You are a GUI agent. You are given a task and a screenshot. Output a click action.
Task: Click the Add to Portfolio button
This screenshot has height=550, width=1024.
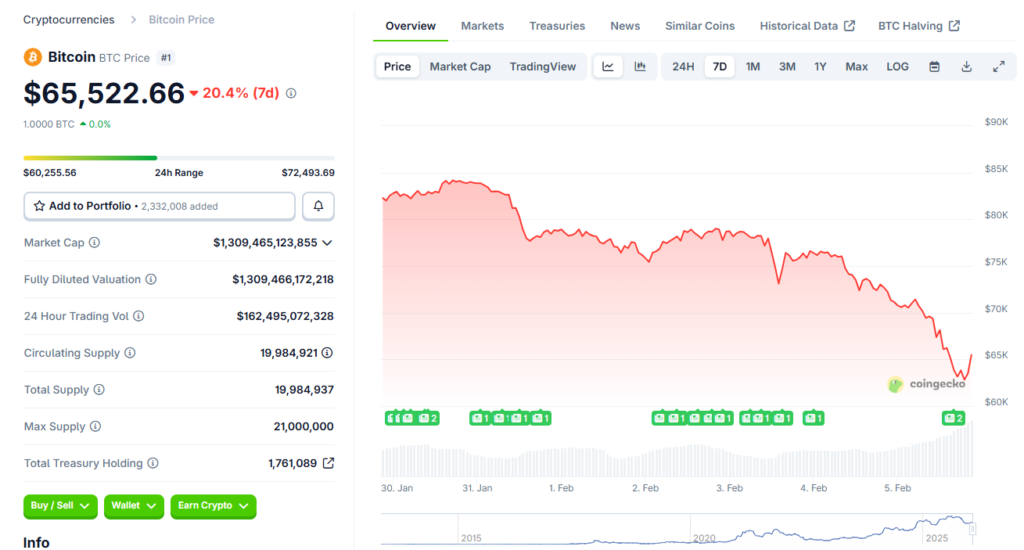pyautogui.click(x=159, y=206)
